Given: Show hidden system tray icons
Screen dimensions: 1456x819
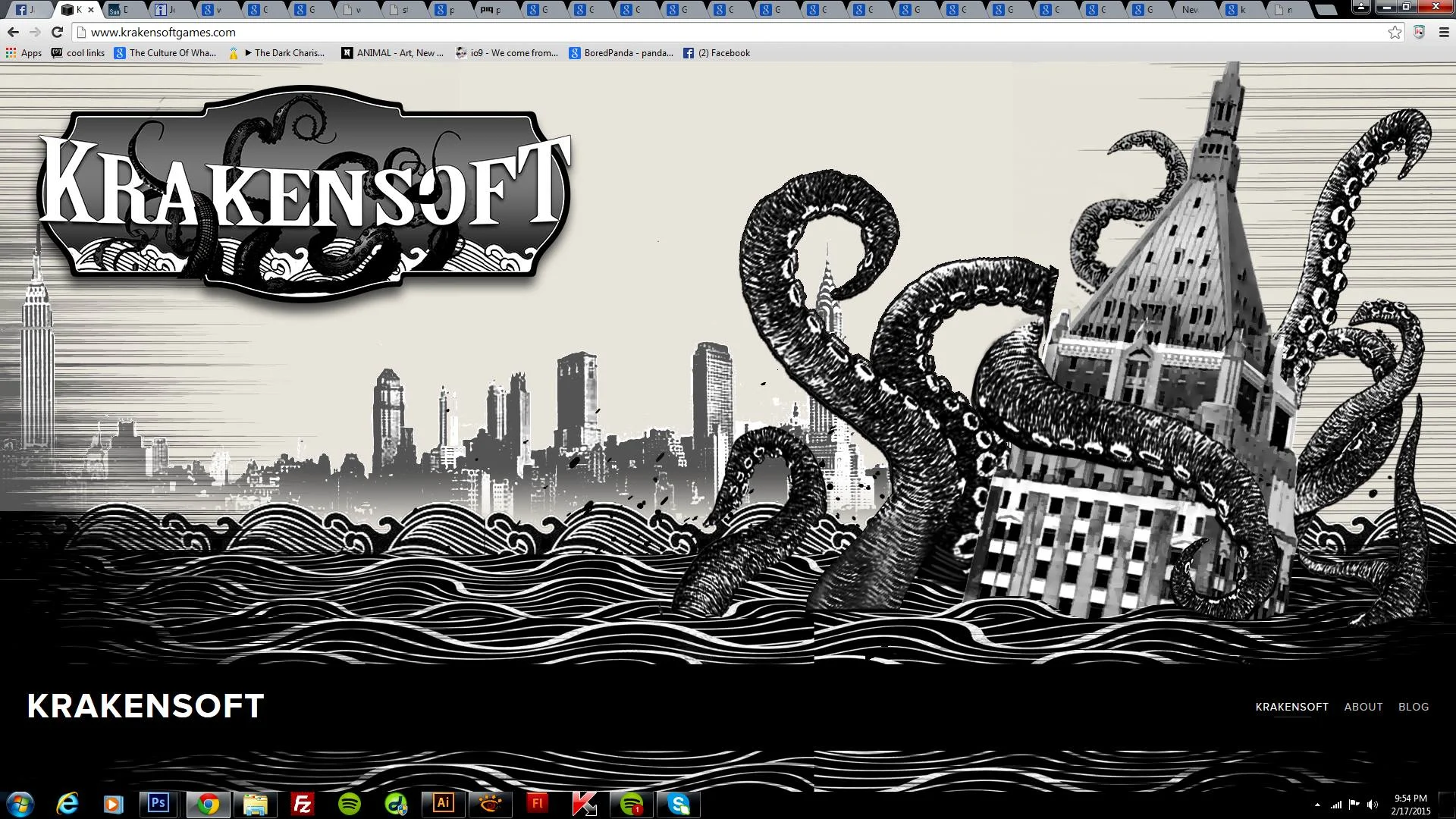Looking at the screenshot, I should pyautogui.click(x=1317, y=805).
